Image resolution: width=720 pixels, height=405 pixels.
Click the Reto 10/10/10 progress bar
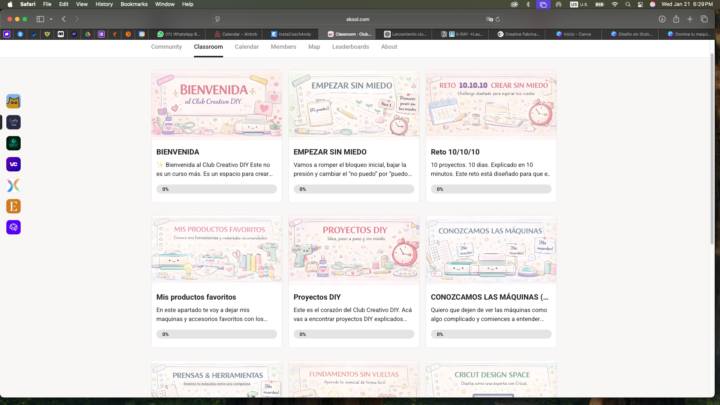490,188
